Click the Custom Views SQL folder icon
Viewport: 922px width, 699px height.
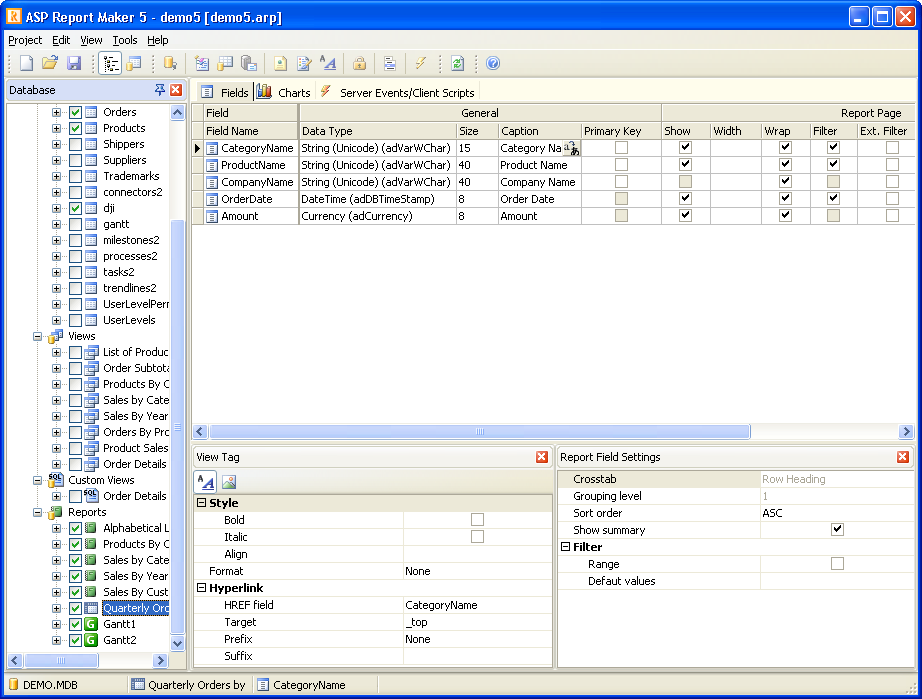tap(55, 480)
